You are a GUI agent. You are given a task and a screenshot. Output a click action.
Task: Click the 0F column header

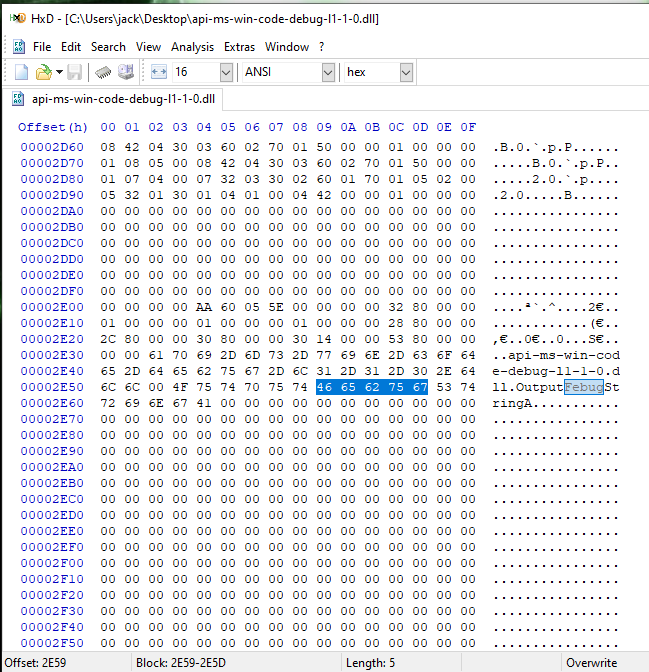pyautogui.click(x=468, y=127)
